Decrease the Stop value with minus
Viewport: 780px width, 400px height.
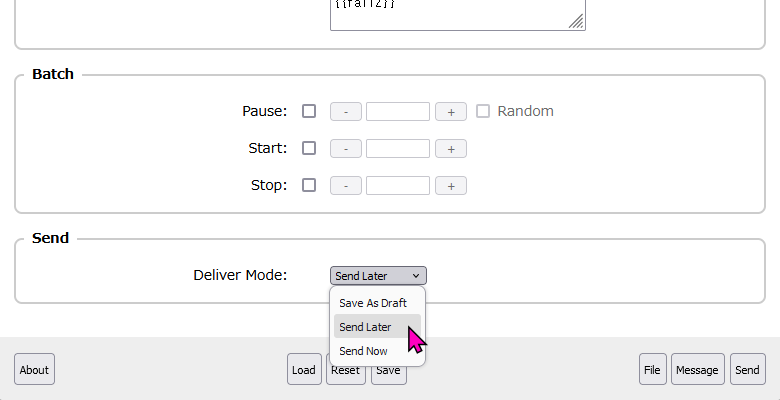pyautogui.click(x=346, y=186)
